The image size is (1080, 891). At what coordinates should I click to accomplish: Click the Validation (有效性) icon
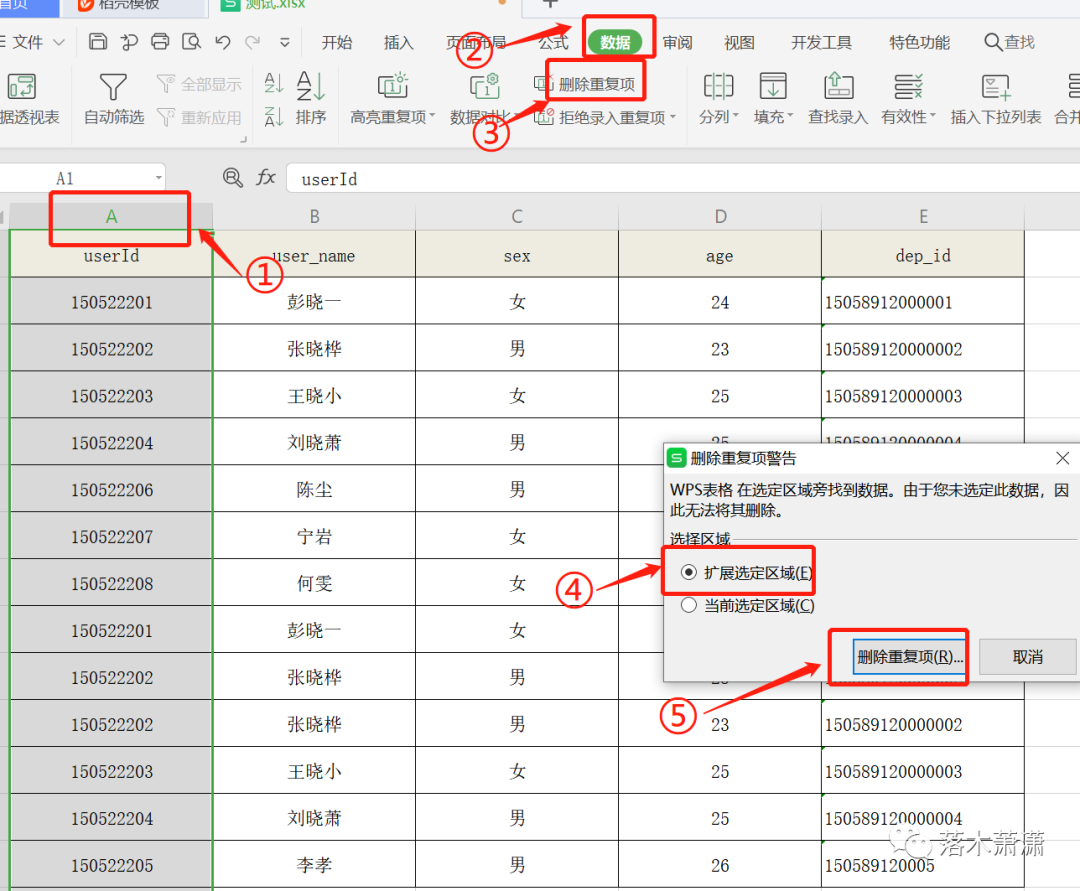908,87
